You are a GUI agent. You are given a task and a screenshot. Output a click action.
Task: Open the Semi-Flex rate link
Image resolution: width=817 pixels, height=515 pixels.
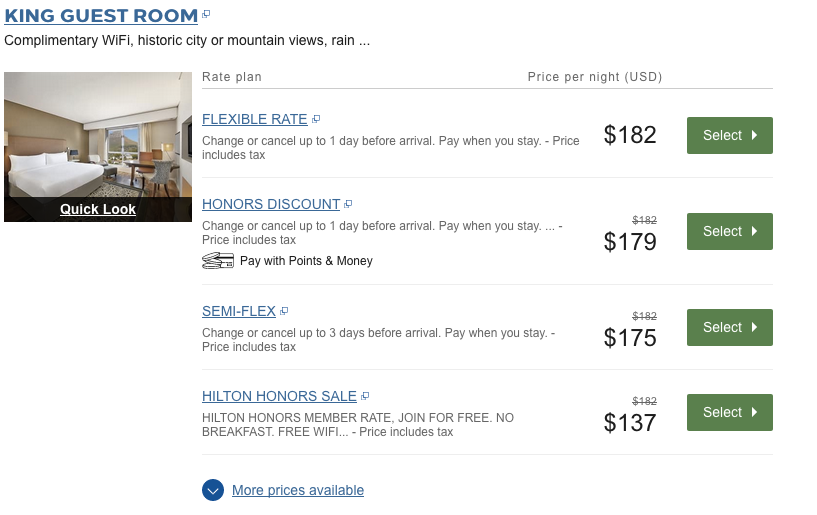[x=239, y=311]
